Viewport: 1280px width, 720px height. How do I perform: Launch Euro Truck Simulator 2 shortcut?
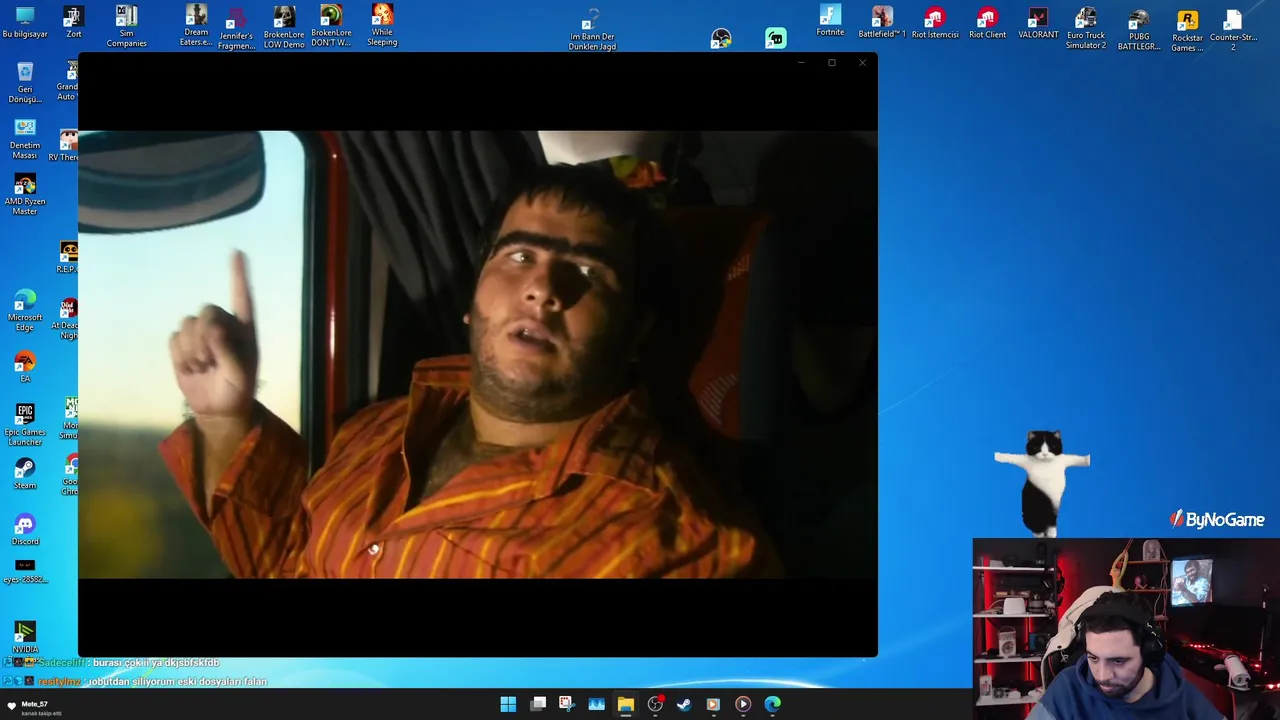pos(1086,28)
